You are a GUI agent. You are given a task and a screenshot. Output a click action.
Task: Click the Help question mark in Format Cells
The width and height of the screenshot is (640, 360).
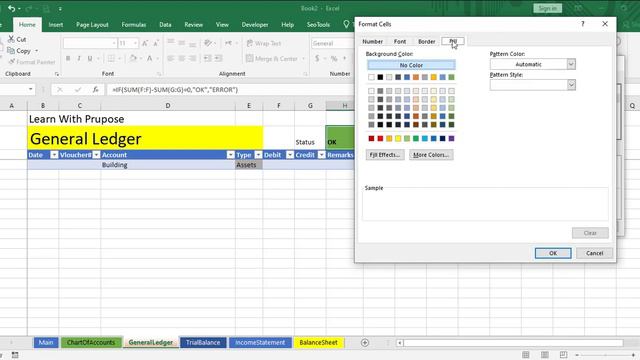(x=582, y=24)
